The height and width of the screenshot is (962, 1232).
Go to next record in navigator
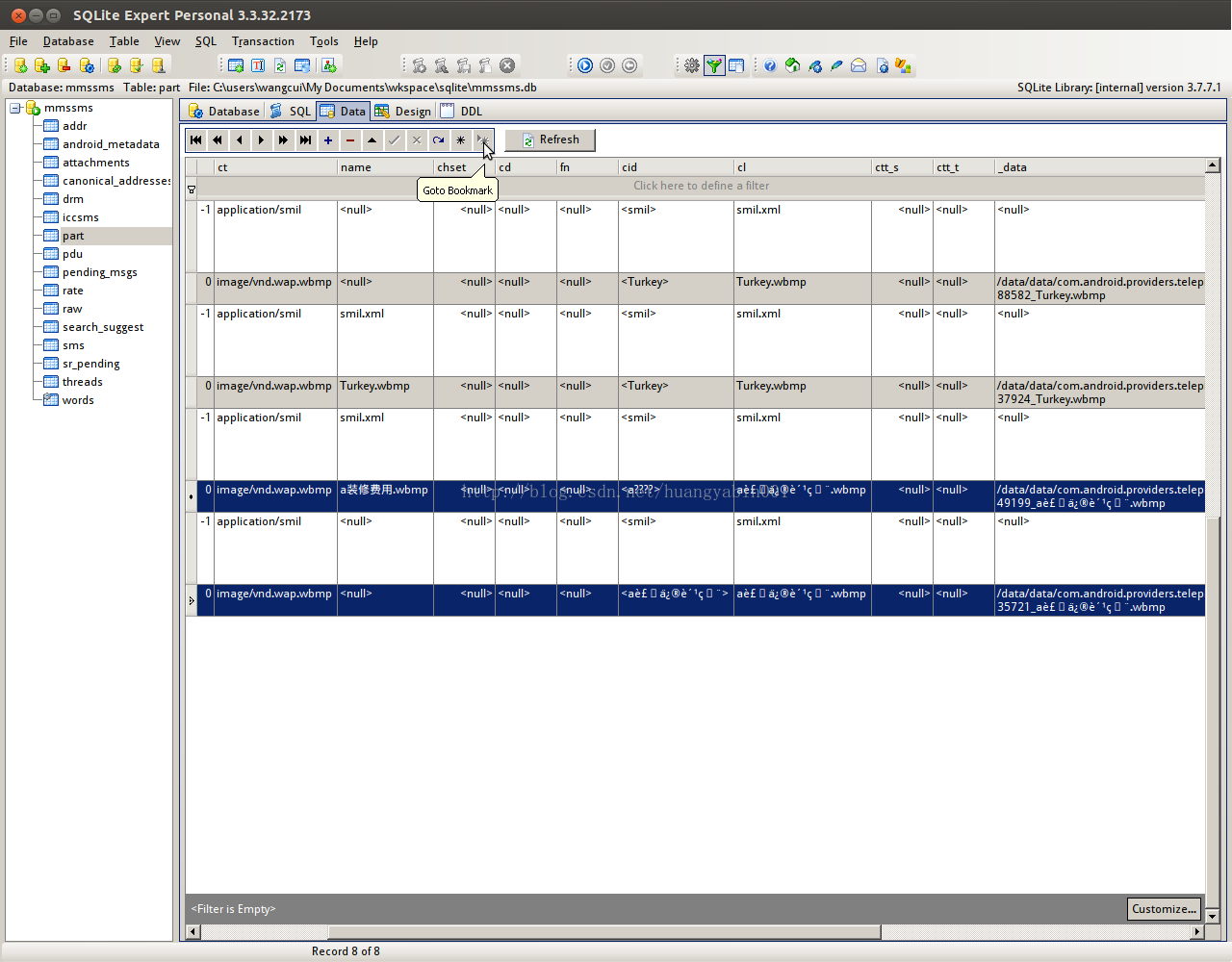(x=261, y=140)
